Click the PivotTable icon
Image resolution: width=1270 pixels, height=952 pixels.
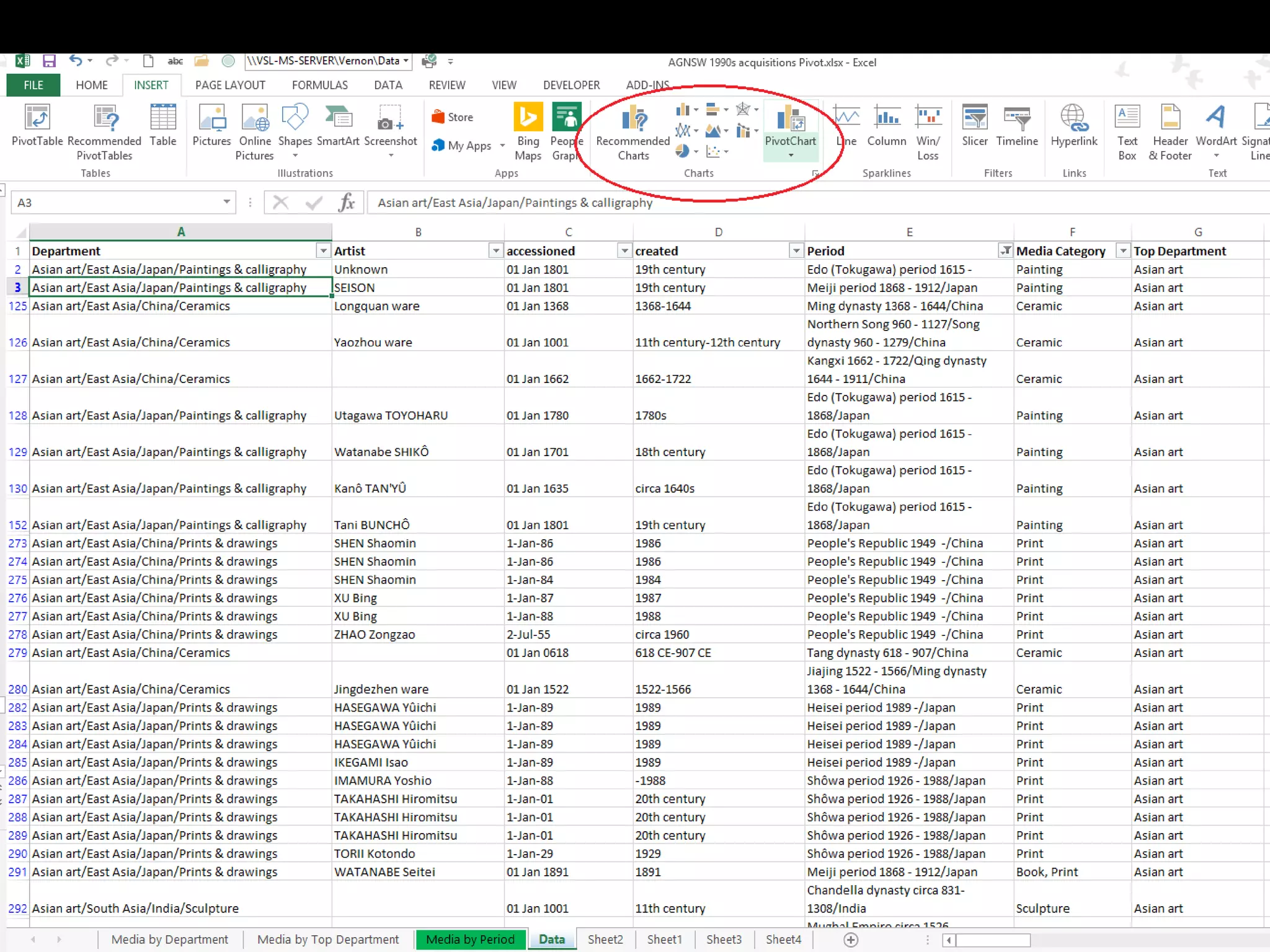pyautogui.click(x=37, y=118)
